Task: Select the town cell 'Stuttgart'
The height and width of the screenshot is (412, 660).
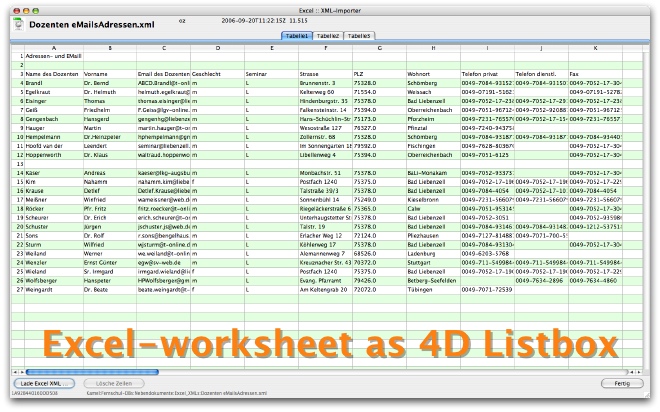Action: coord(433,263)
